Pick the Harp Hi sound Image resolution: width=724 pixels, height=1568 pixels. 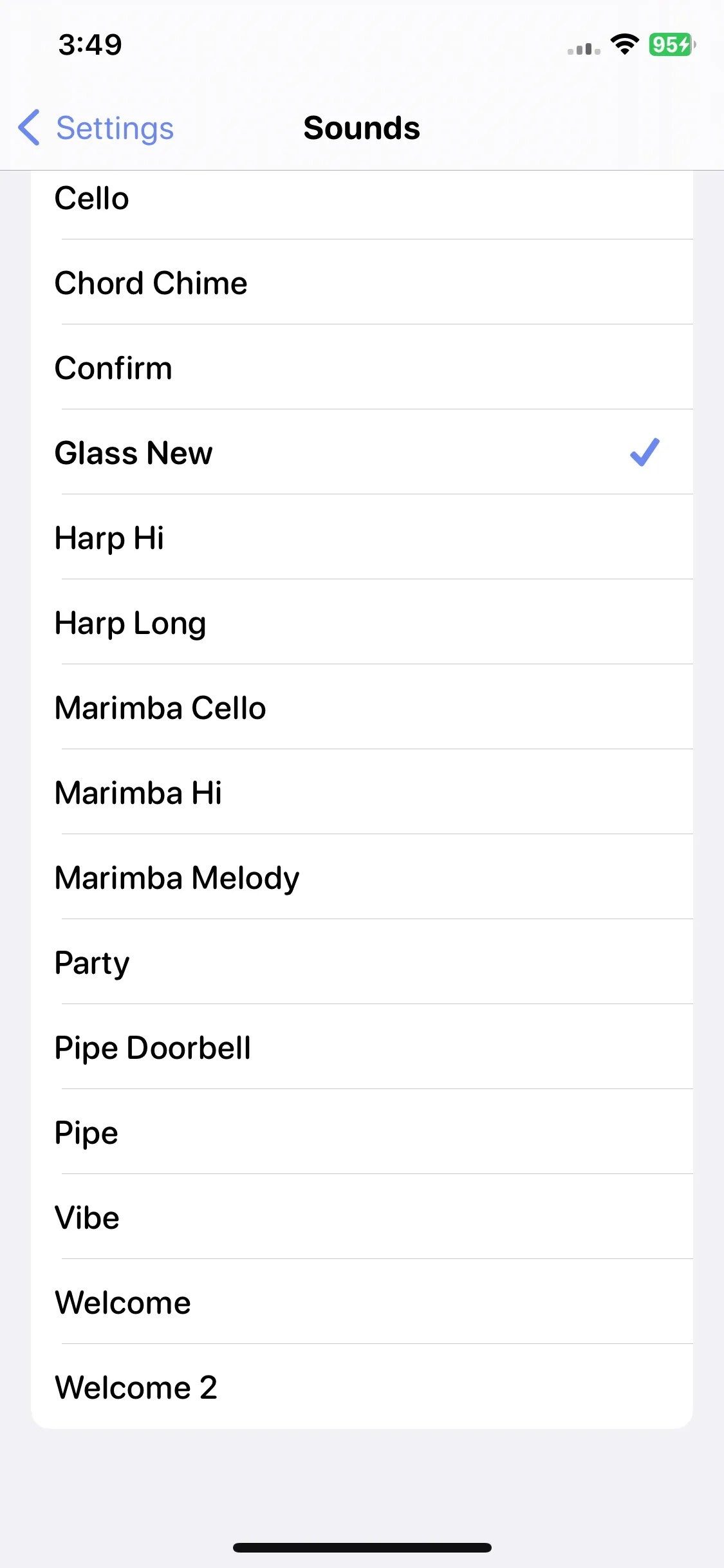coord(362,537)
